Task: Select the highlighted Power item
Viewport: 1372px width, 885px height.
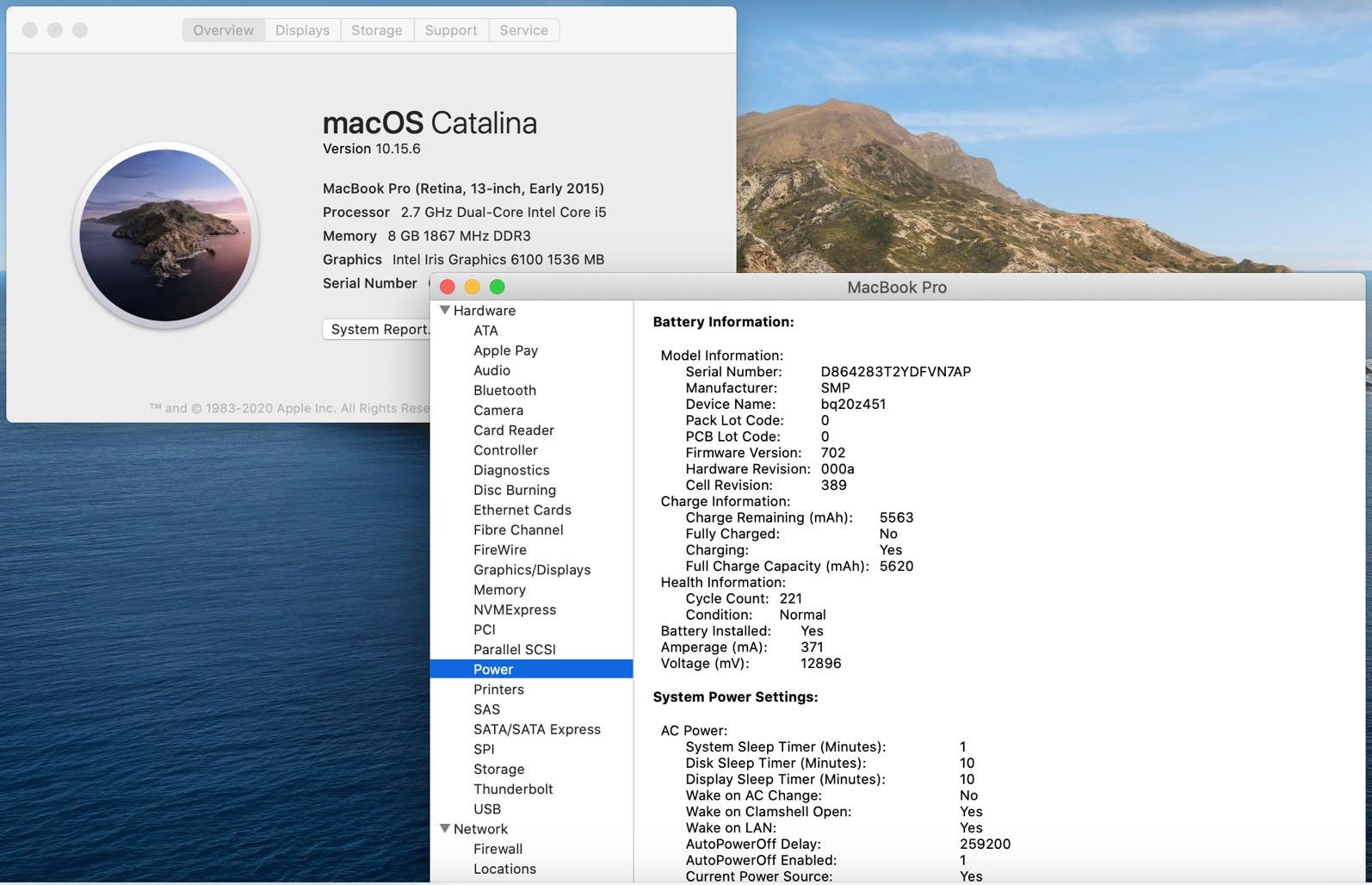Action: [531, 669]
